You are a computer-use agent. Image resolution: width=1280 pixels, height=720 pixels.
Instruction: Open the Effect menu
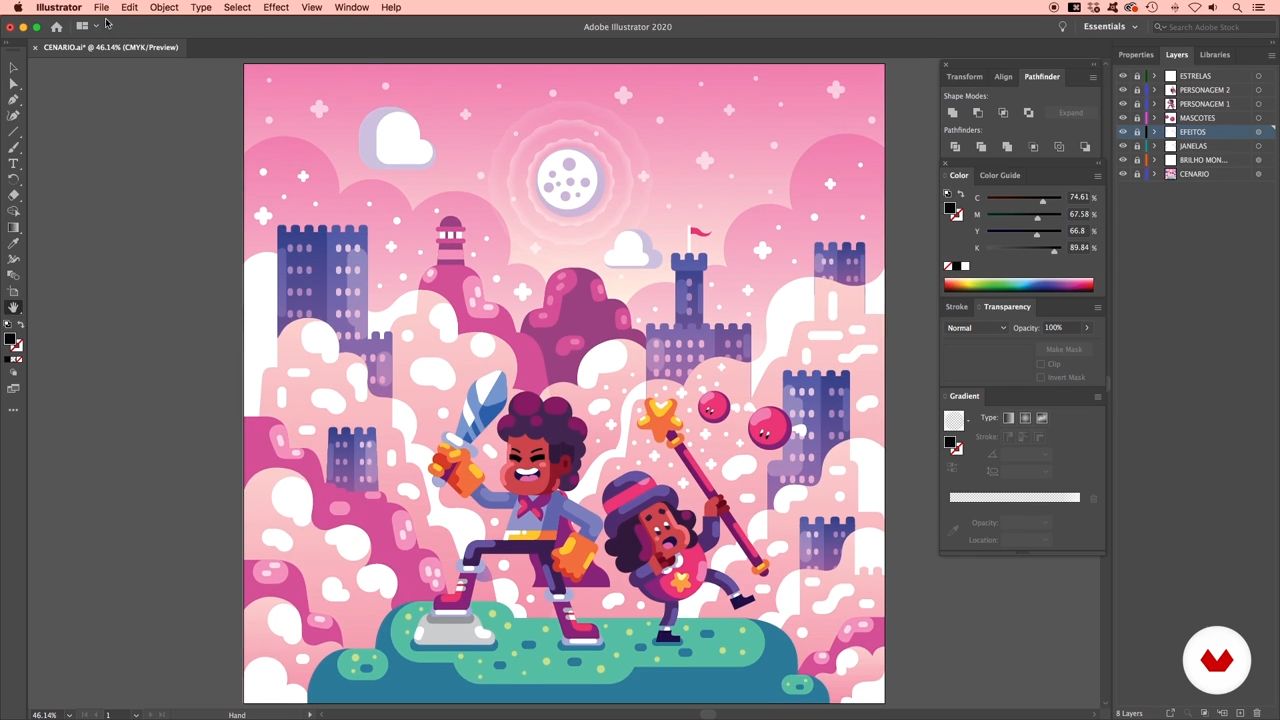pos(276,7)
